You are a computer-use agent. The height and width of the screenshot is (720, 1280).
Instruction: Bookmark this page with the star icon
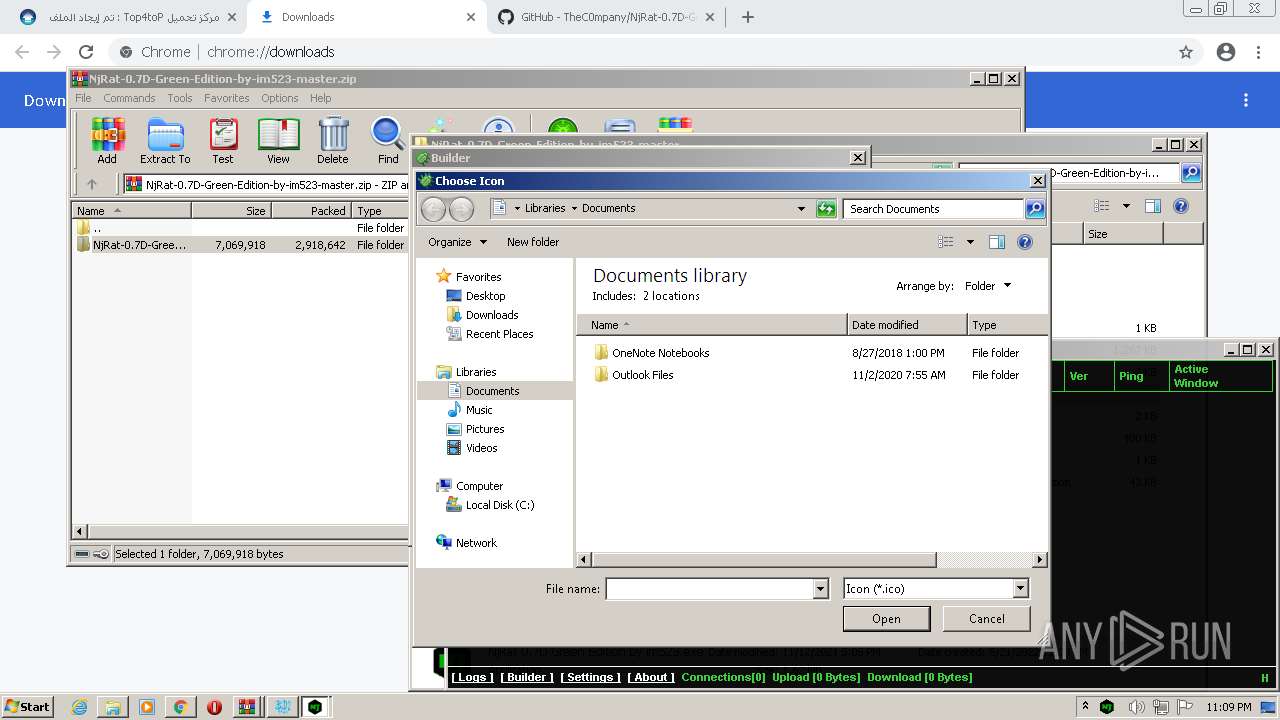(x=1186, y=52)
